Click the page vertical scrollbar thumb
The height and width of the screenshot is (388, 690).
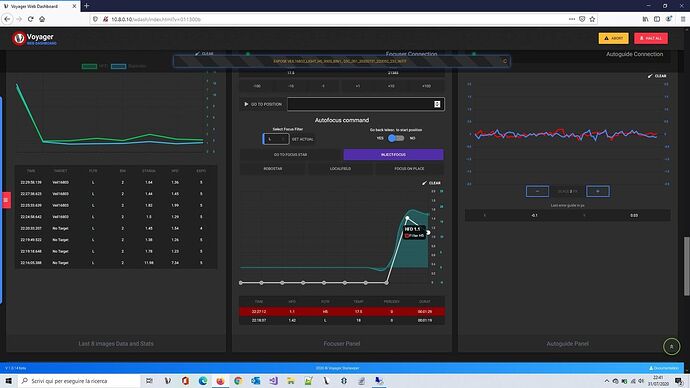point(686,266)
